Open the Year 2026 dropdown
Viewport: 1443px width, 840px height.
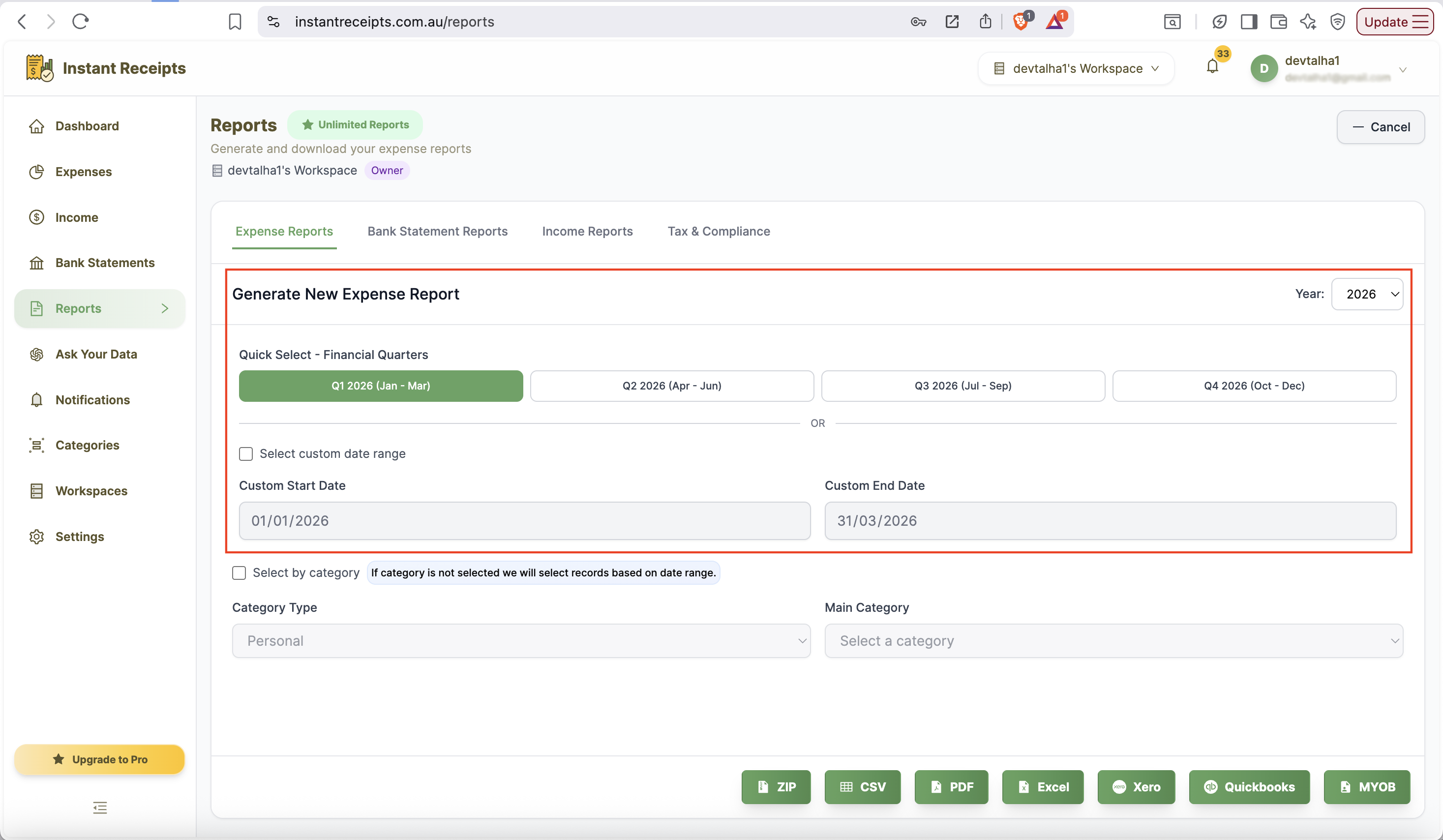(x=1367, y=294)
